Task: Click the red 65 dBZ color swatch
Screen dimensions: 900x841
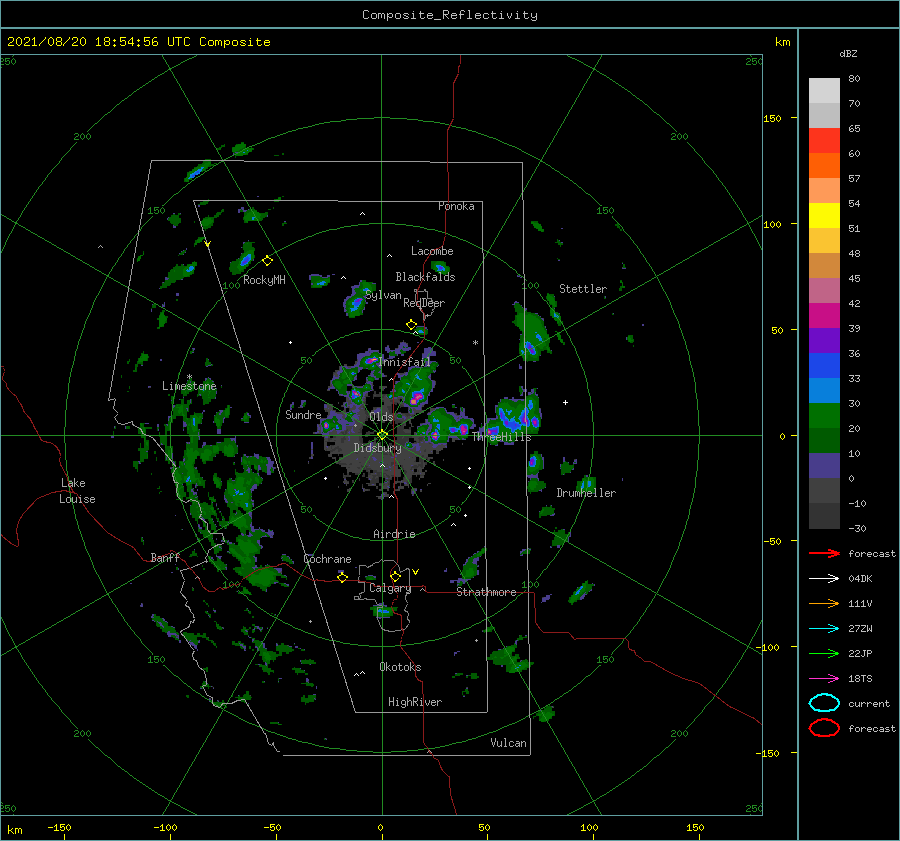Action: [824, 140]
